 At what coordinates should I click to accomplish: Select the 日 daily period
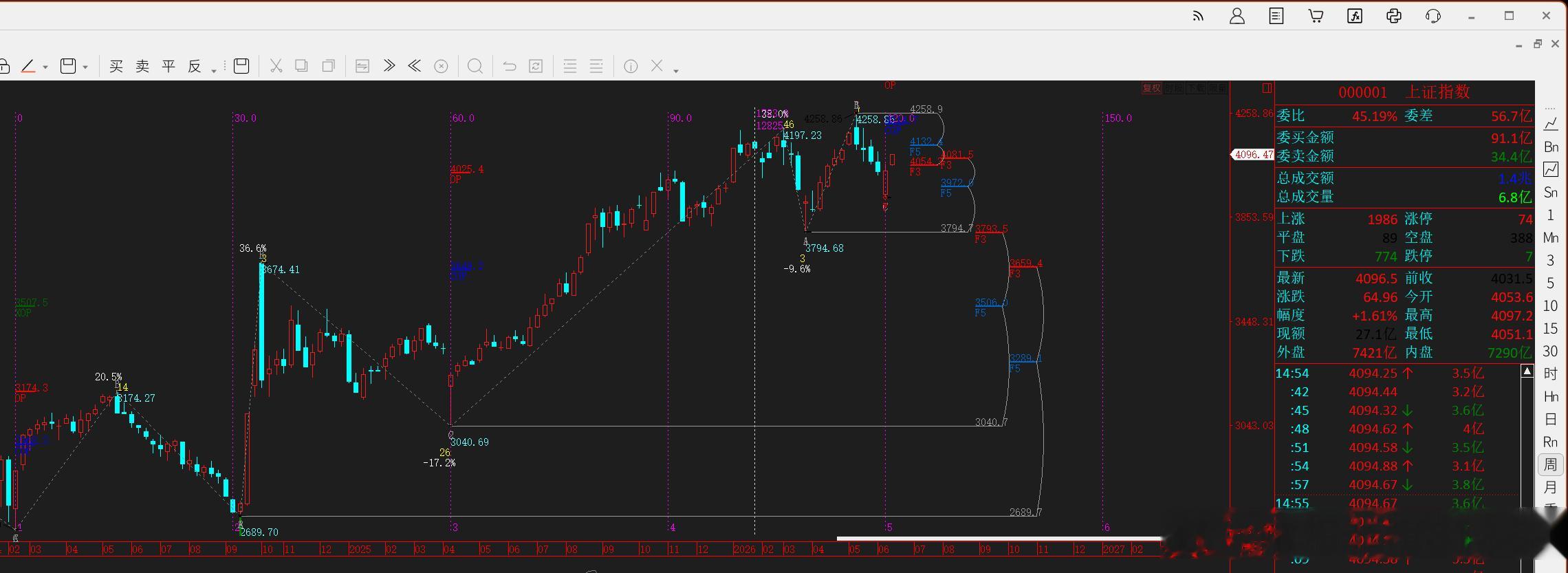1550,419
